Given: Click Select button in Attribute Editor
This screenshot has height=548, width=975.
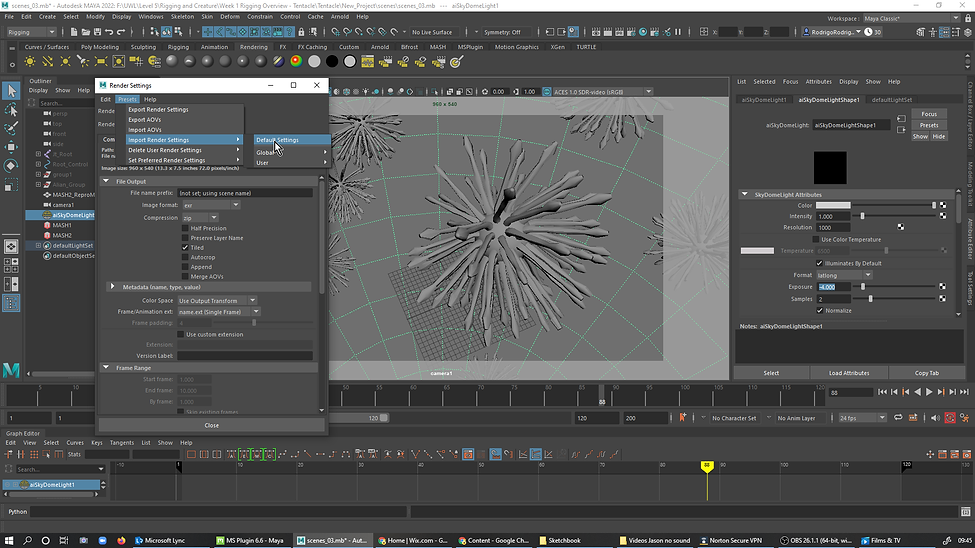Looking at the screenshot, I should pos(771,373).
